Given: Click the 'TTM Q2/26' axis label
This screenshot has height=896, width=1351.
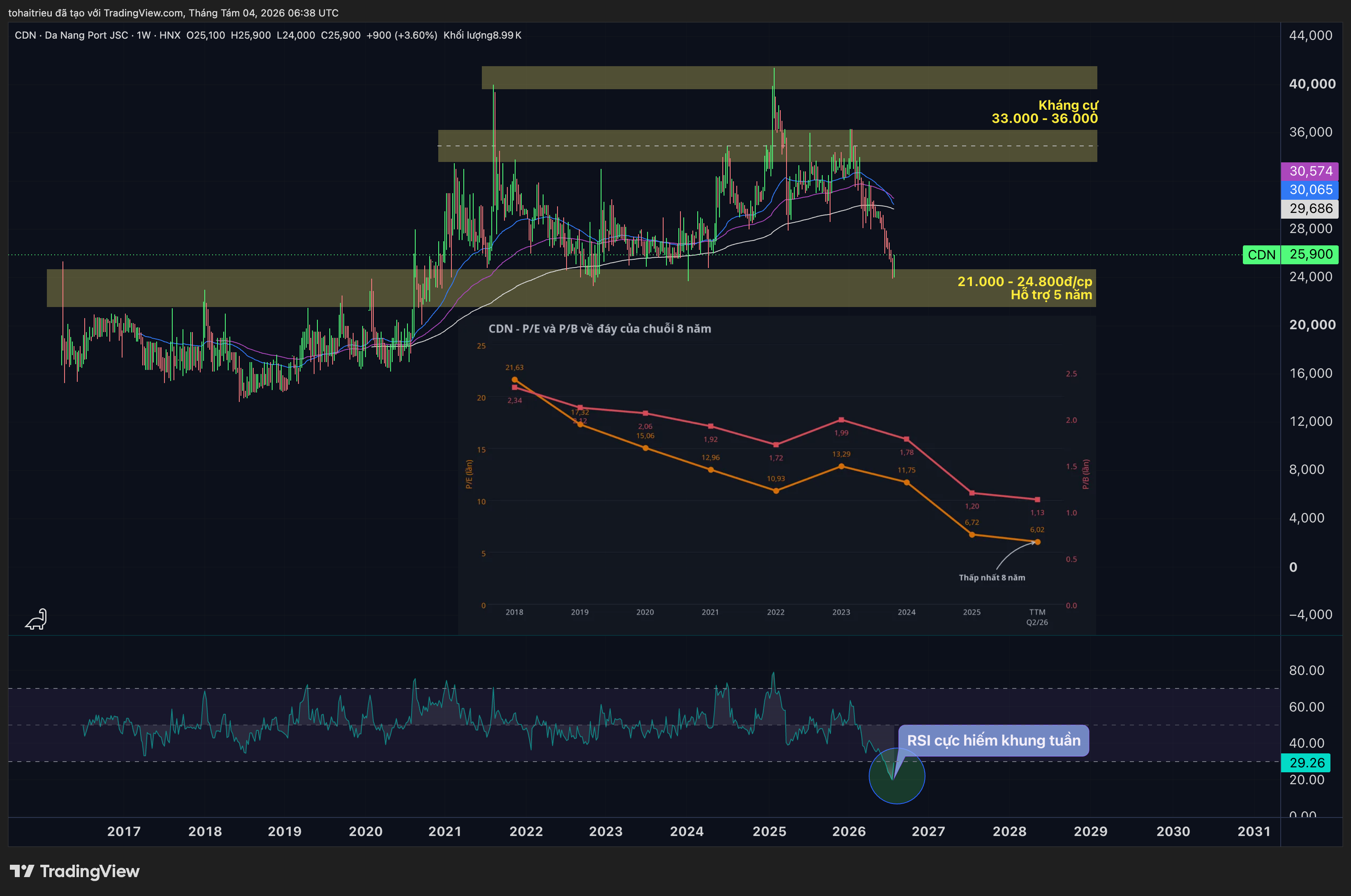Looking at the screenshot, I should coord(1036,617).
